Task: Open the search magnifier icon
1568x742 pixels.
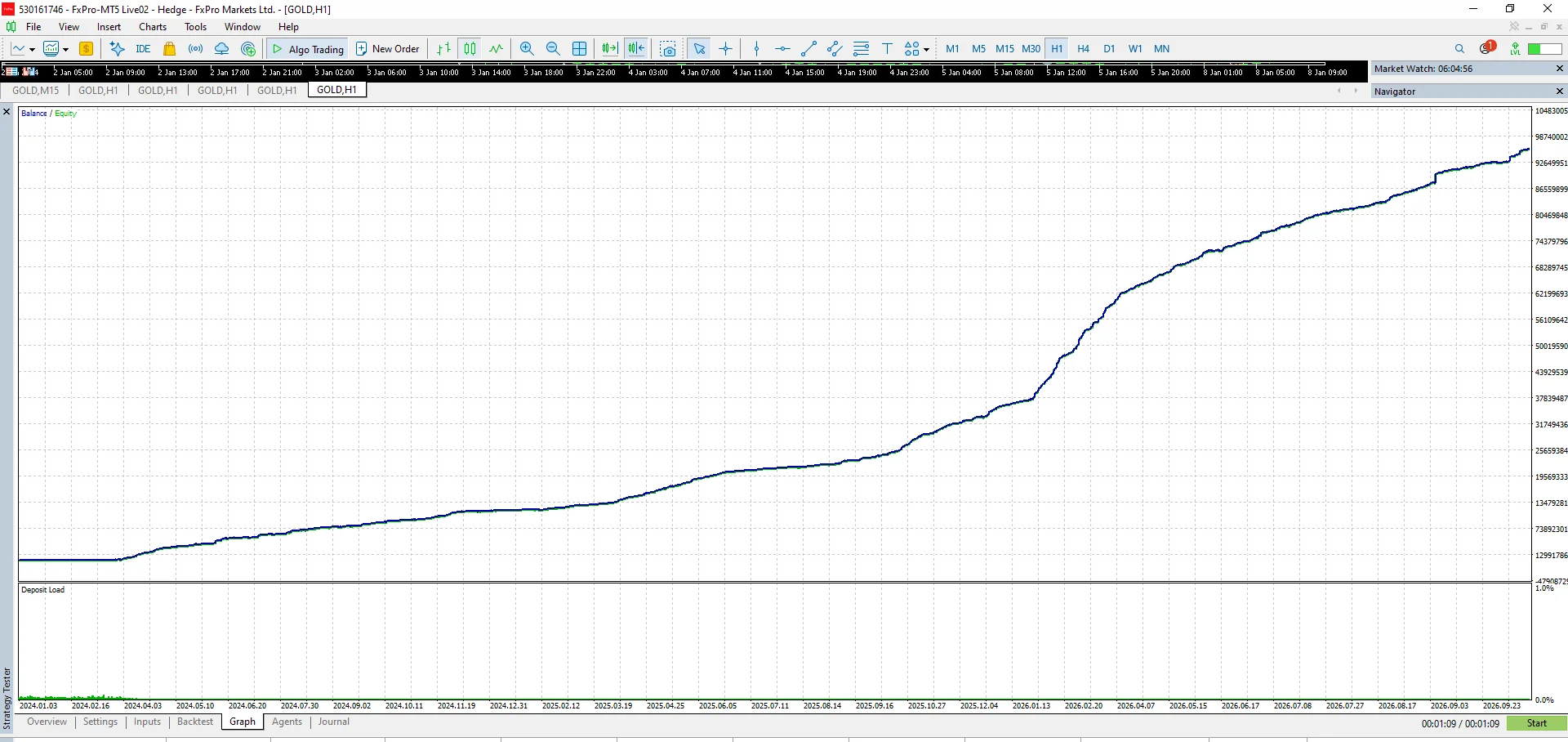Action: coord(1460,49)
